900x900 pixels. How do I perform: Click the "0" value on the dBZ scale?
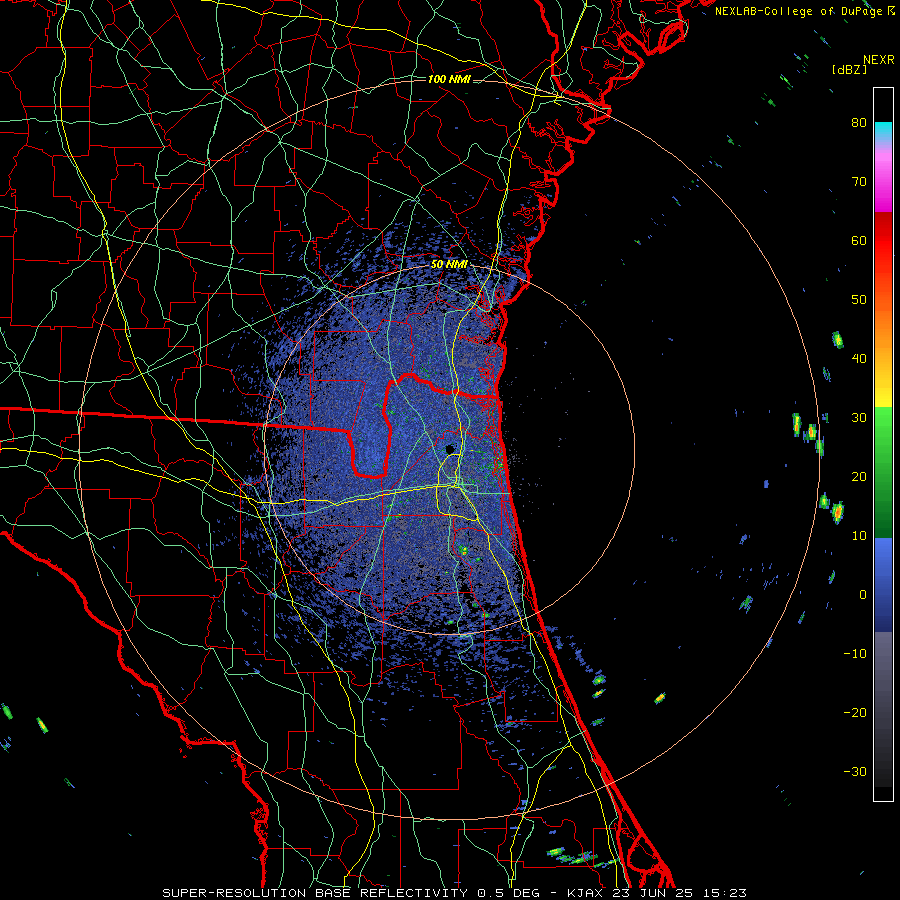tap(863, 595)
